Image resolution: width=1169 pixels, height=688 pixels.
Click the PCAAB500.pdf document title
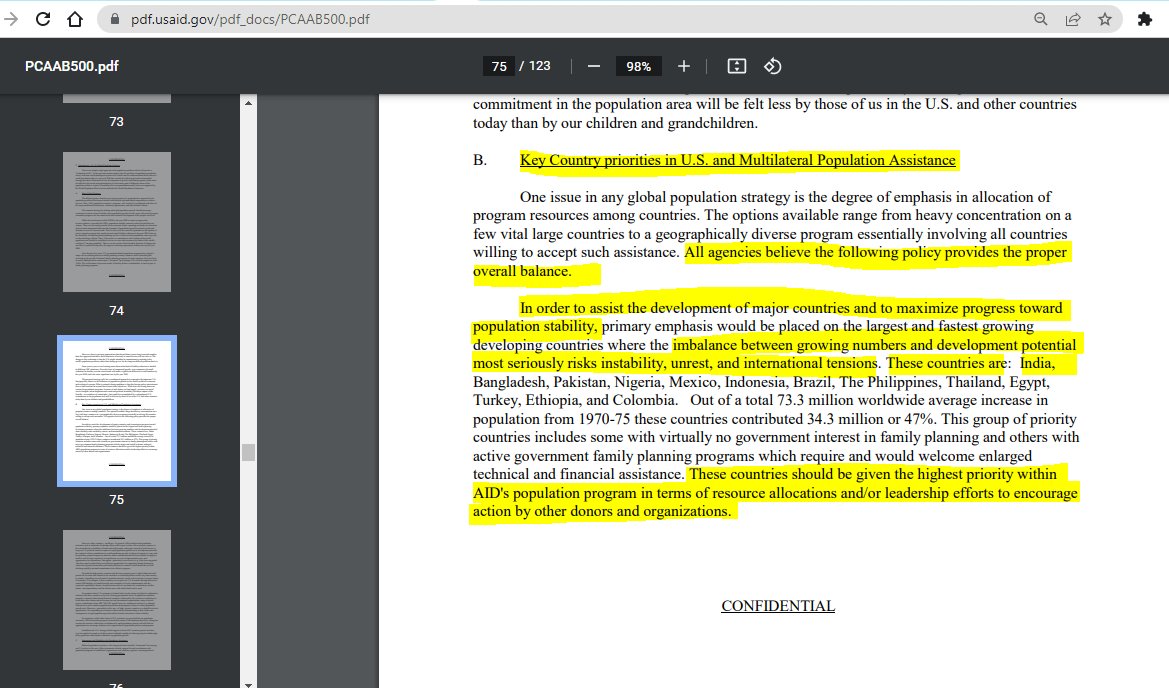coord(72,66)
